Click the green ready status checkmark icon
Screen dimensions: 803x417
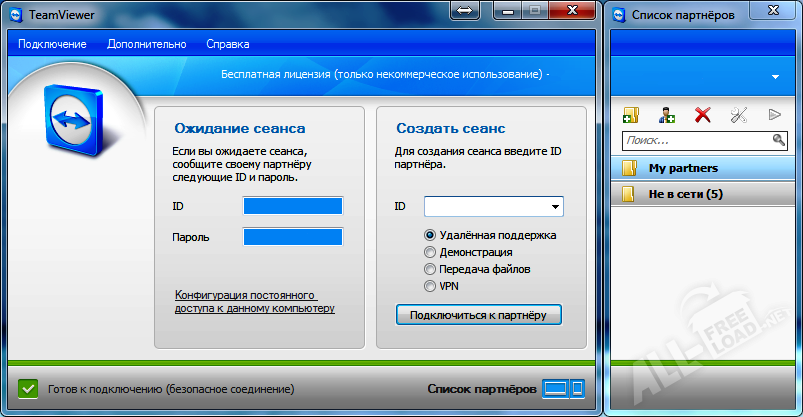point(28,388)
